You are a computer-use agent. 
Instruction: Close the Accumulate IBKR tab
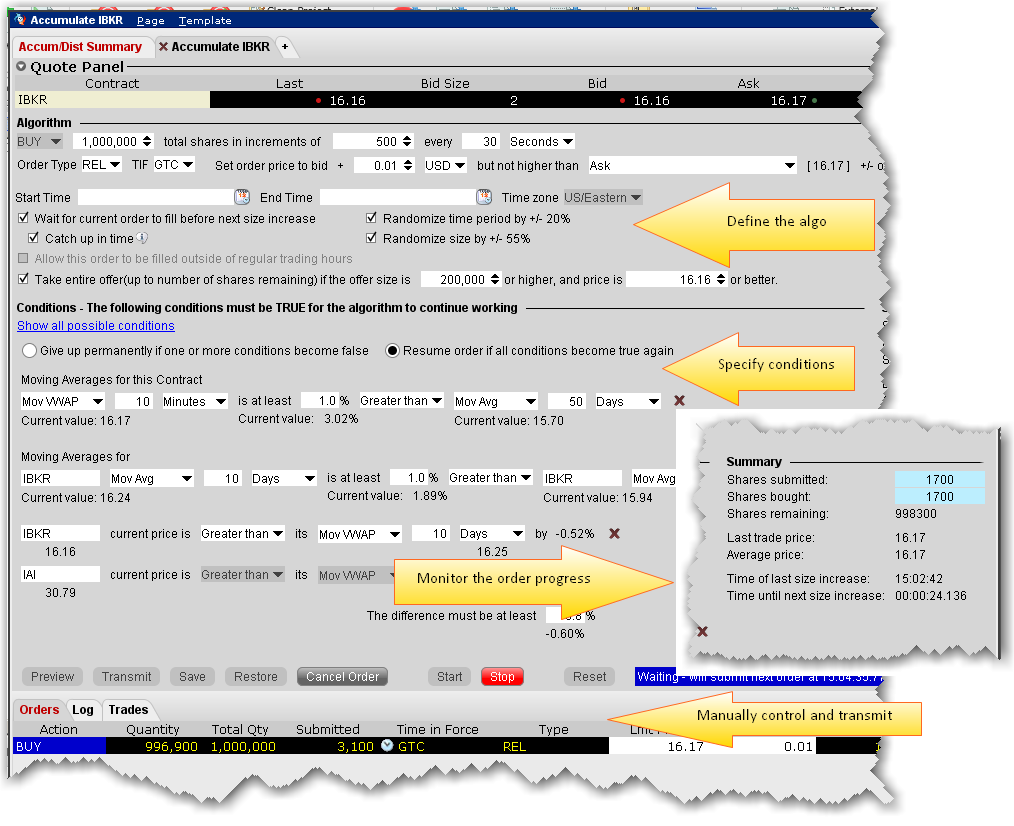pos(164,47)
